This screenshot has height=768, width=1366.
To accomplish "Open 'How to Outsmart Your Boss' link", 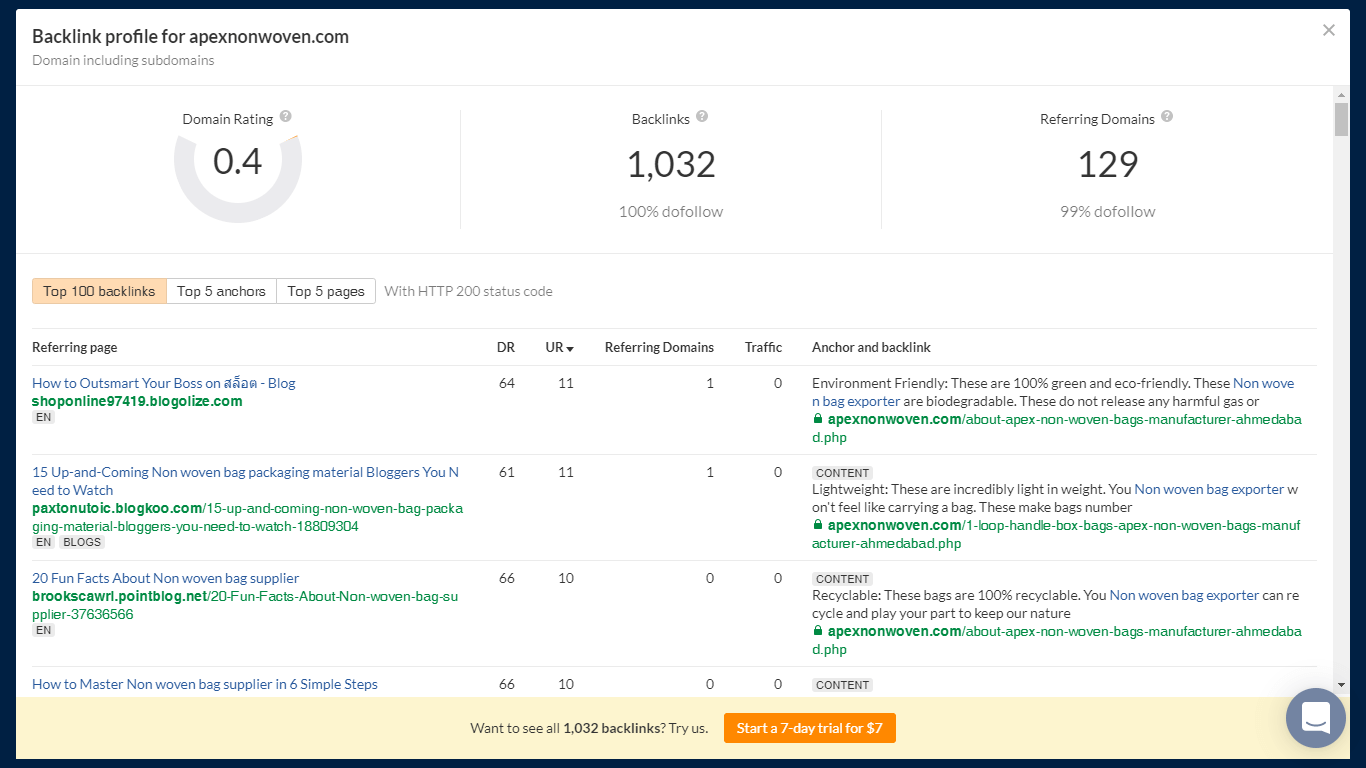I will pos(164,383).
